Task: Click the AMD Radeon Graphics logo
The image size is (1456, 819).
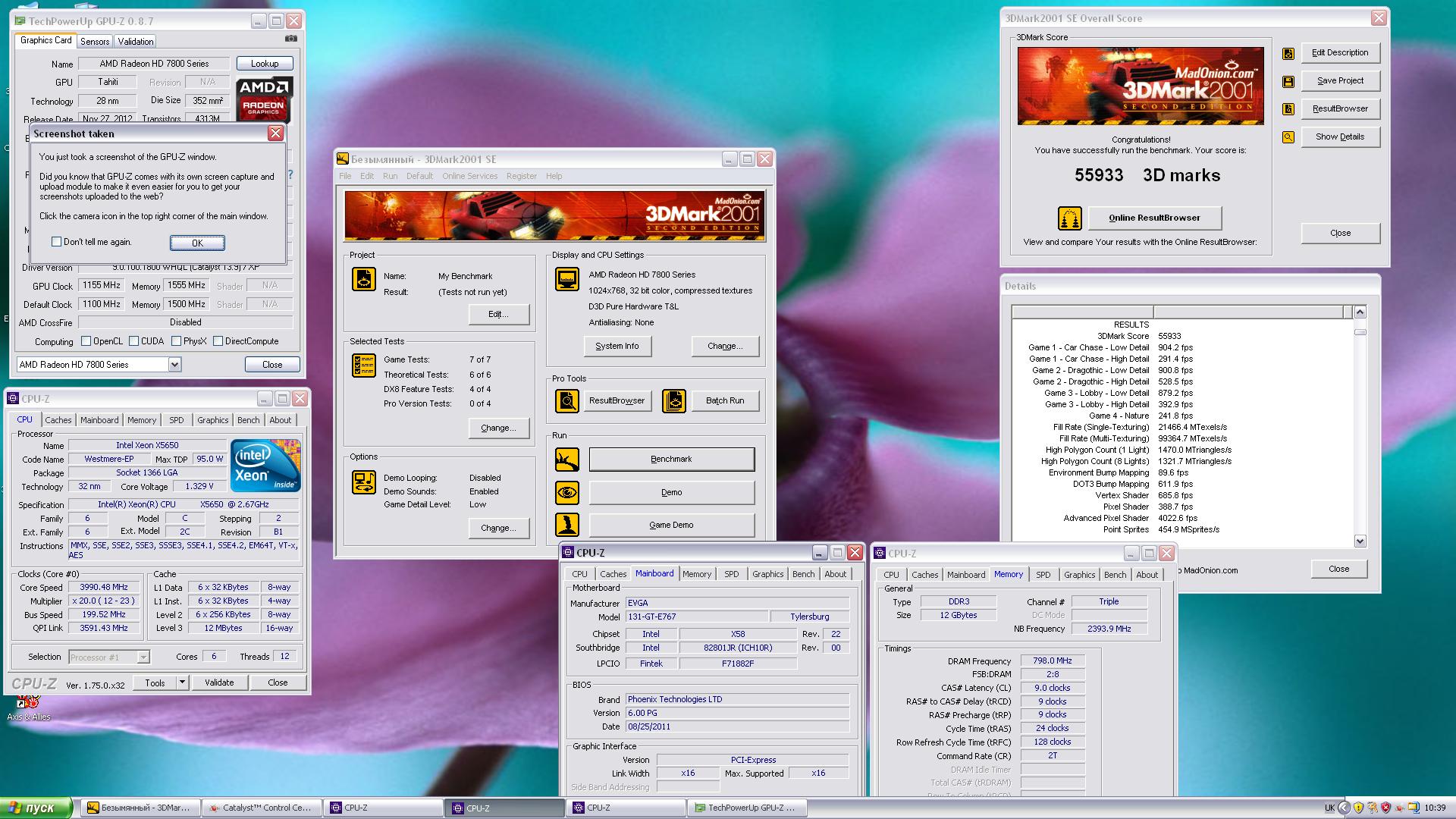Action: click(x=264, y=99)
